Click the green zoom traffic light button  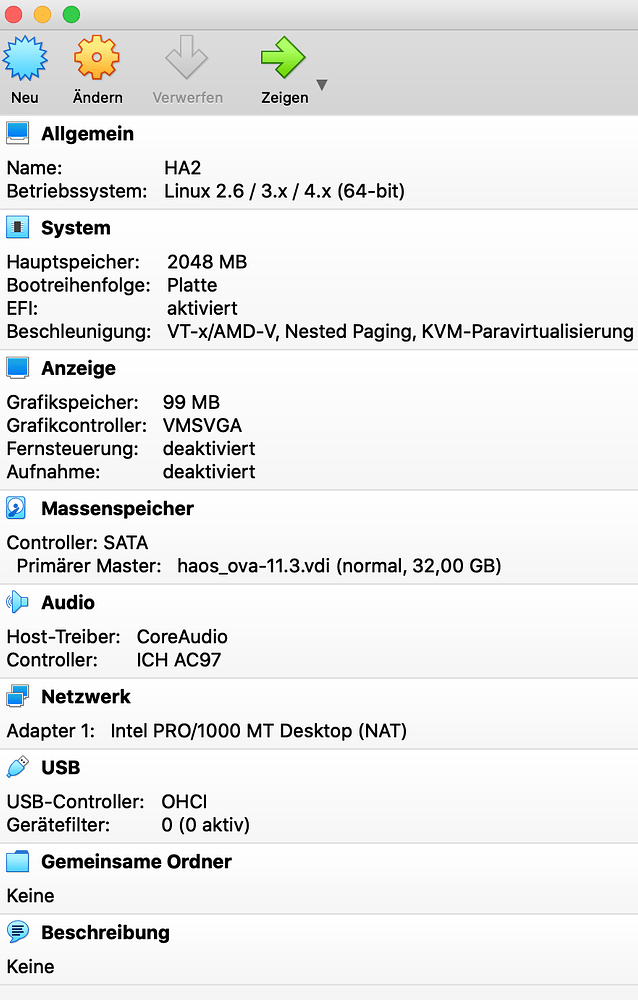70,15
